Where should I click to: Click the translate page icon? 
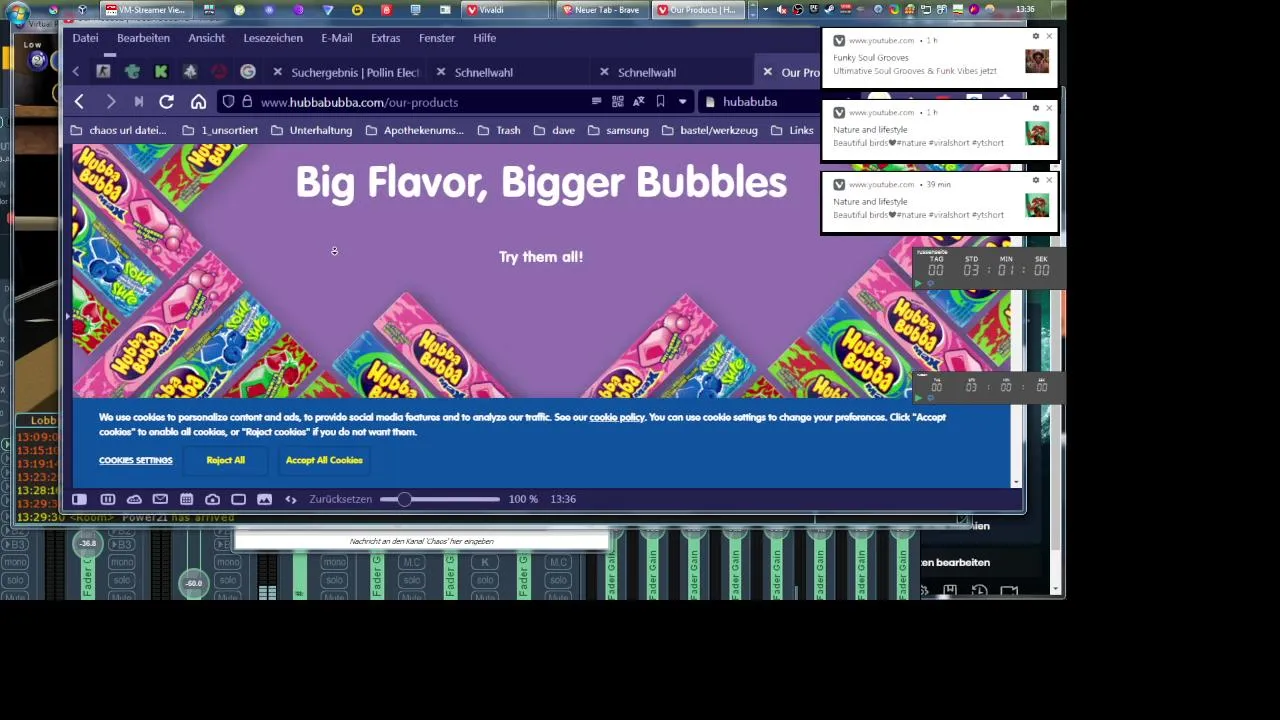(x=638, y=101)
